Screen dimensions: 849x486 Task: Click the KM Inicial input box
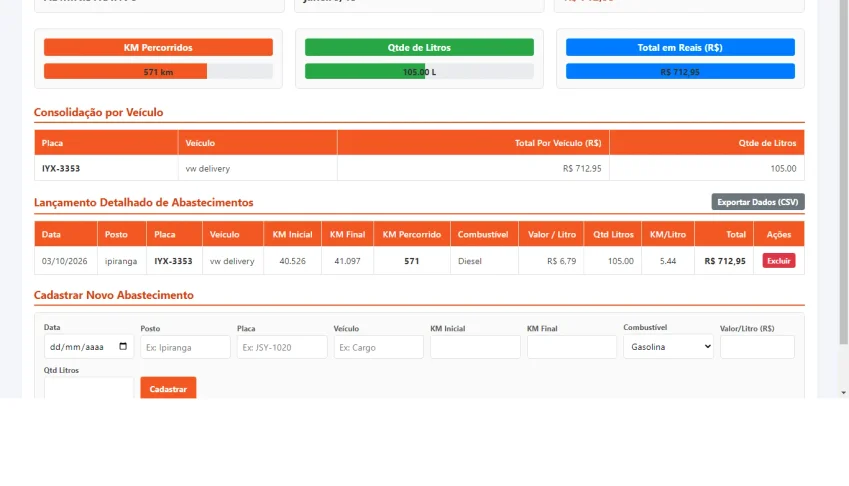475,347
